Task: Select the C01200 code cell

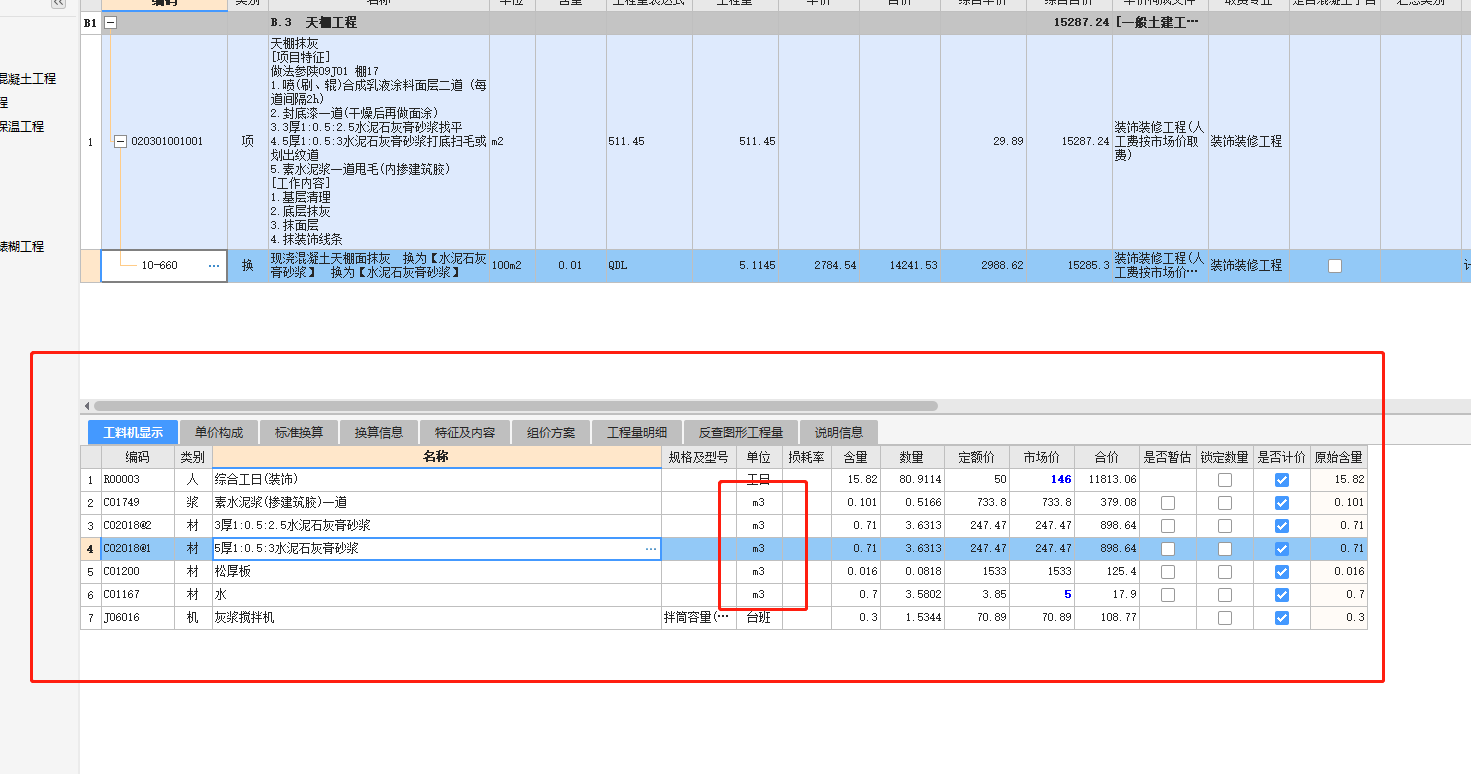Action: coord(137,572)
